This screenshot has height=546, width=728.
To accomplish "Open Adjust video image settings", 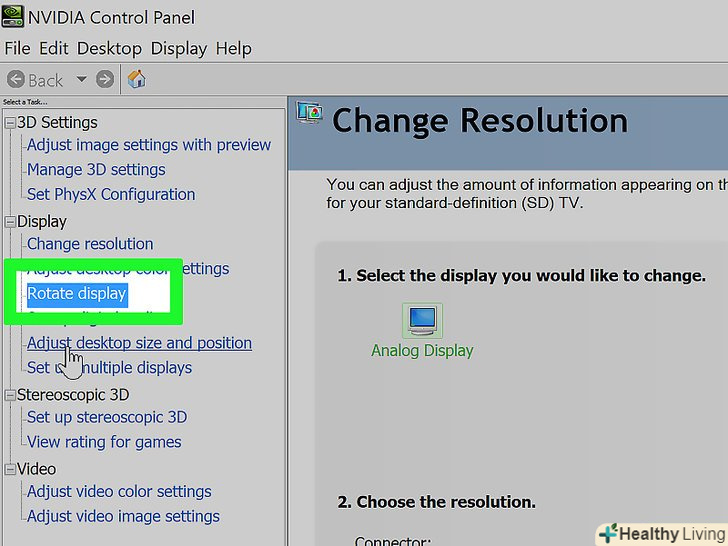I will tap(123, 516).
